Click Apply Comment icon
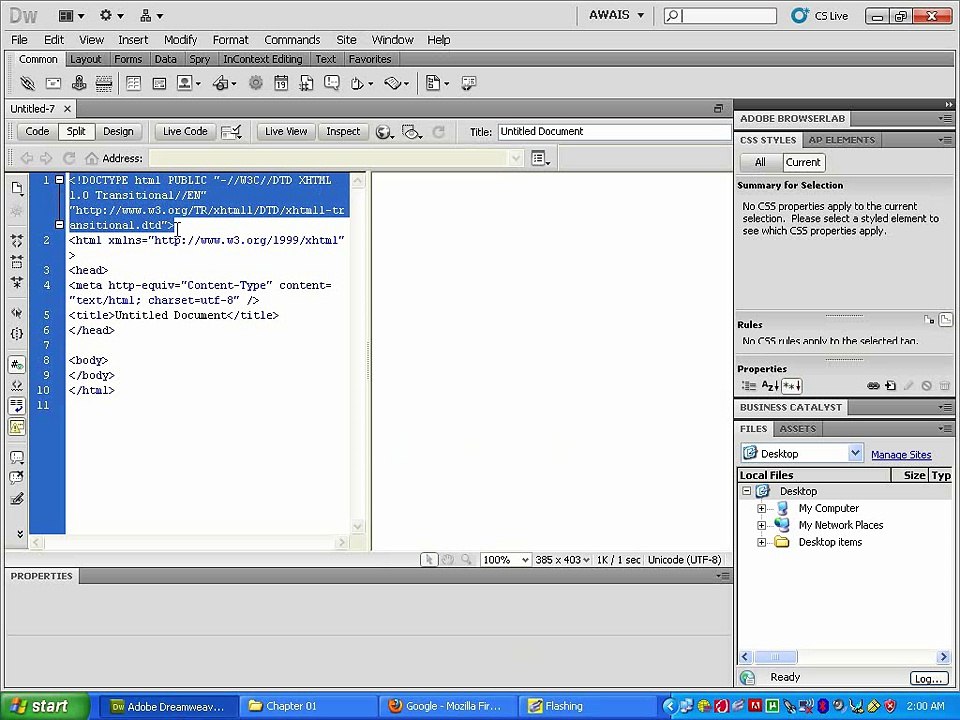960x720 pixels. pos(17,457)
